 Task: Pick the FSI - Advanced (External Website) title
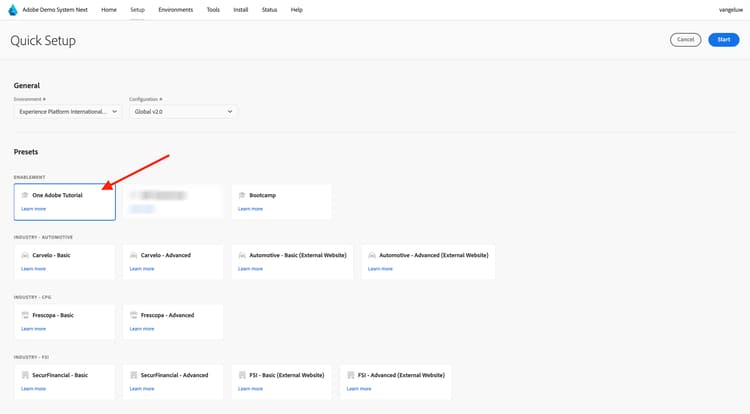(401, 375)
